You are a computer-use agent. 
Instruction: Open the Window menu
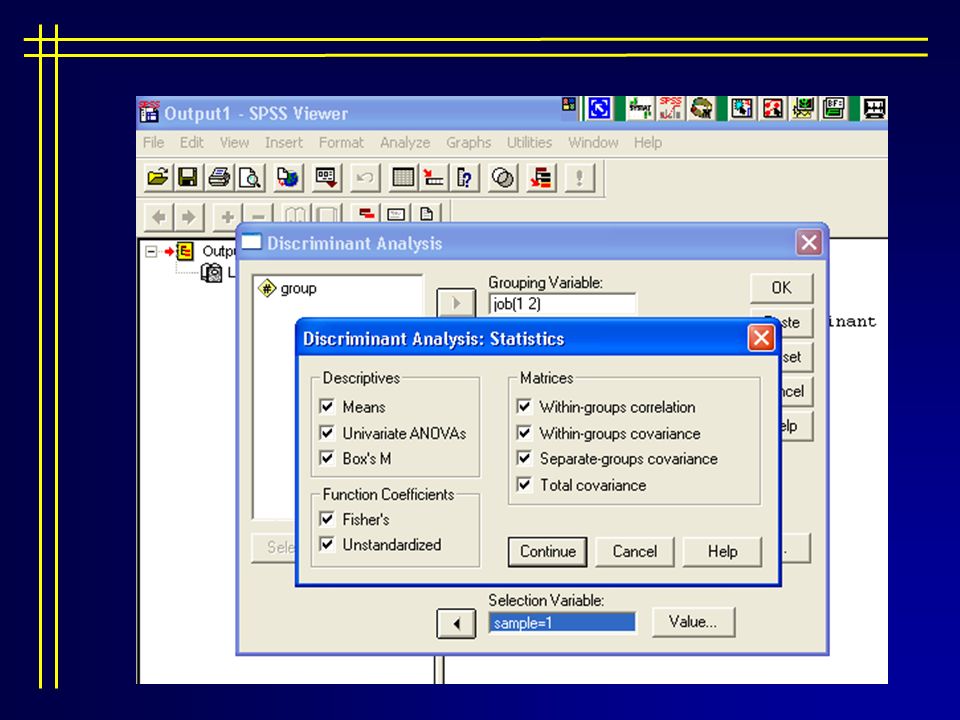[x=593, y=143]
